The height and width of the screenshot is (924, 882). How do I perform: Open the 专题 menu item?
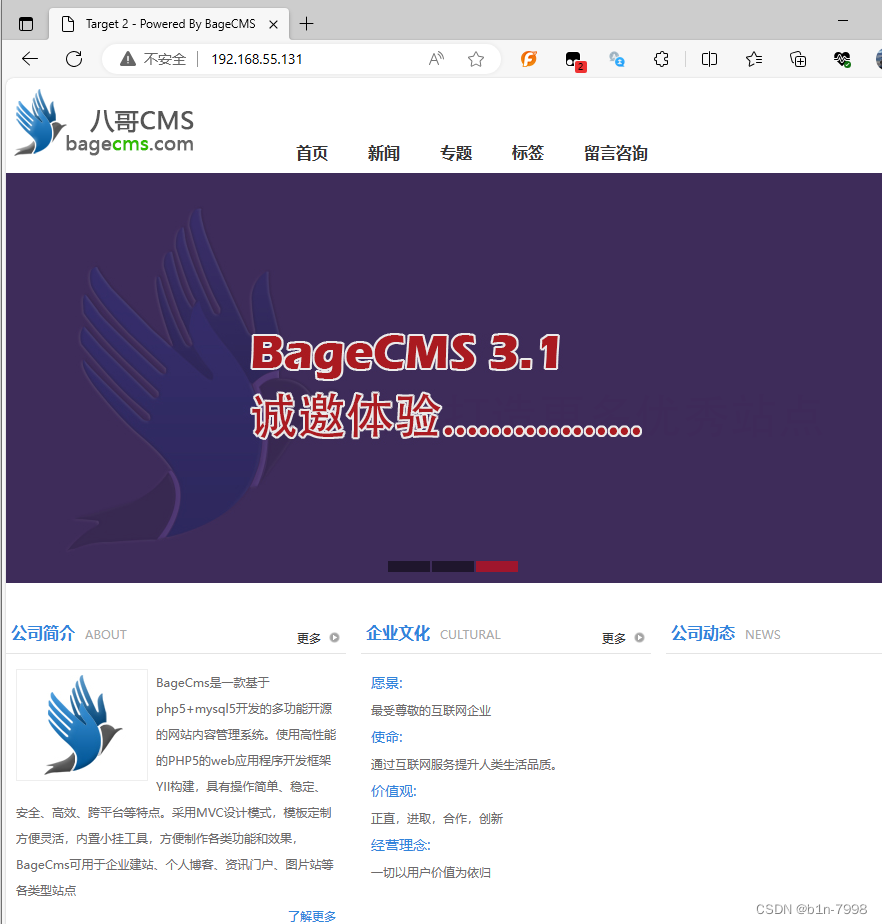coord(456,153)
